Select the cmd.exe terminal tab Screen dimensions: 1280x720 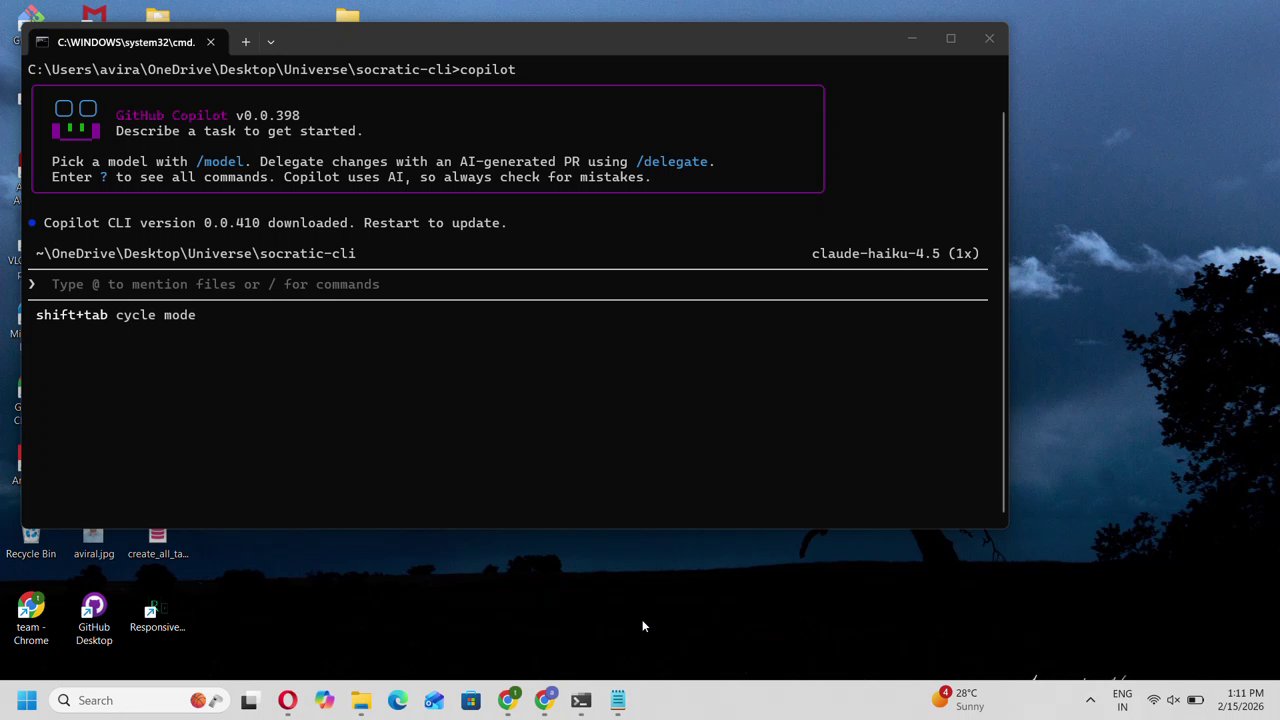pyautogui.click(x=126, y=42)
